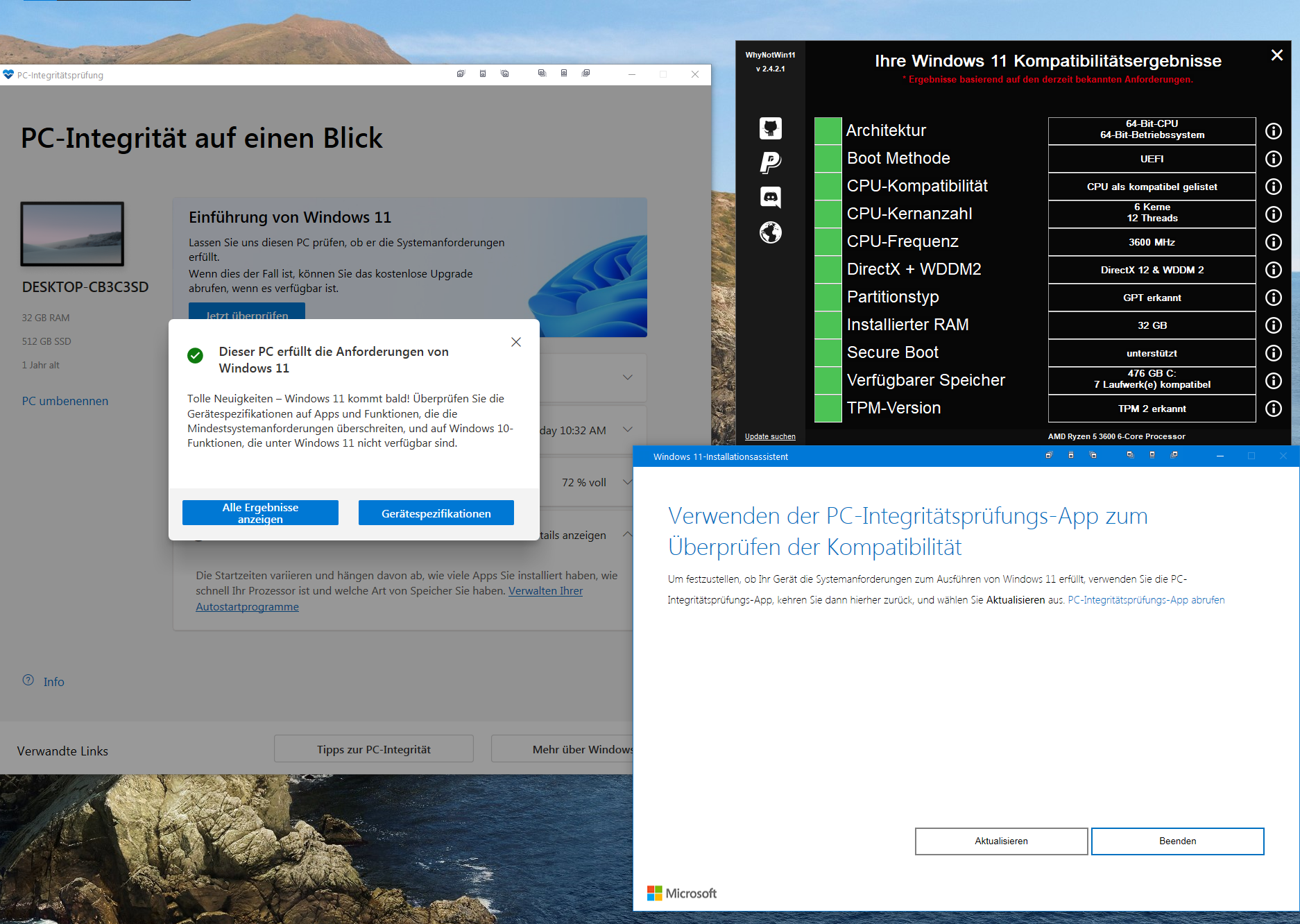Show info for Verfügbarer Speicher
1300x924 pixels.
click(1274, 381)
